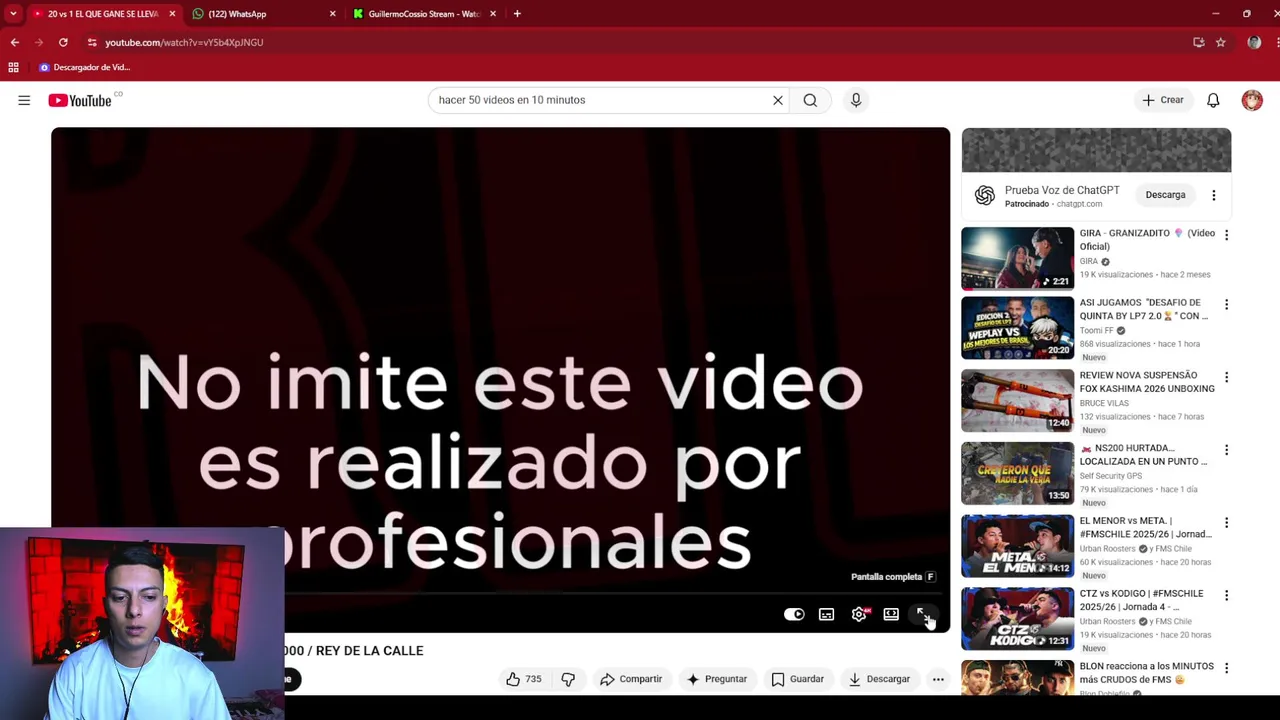Reload the page
This screenshot has height=720, width=1280.
pos(63,42)
